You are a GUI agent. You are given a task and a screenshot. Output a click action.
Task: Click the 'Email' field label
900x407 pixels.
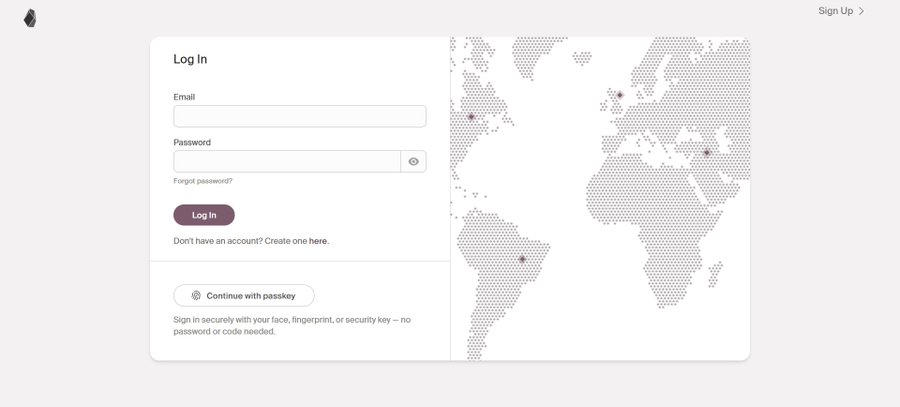[x=184, y=97]
